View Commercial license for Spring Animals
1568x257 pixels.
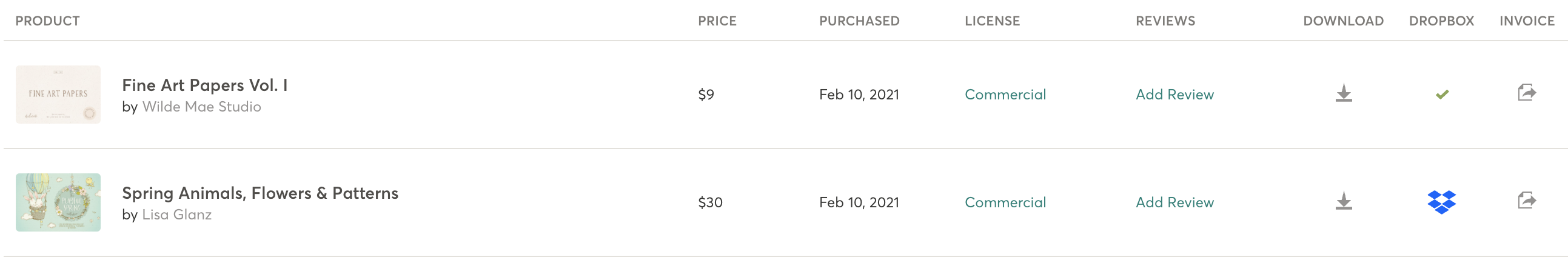pos(1005,202)
